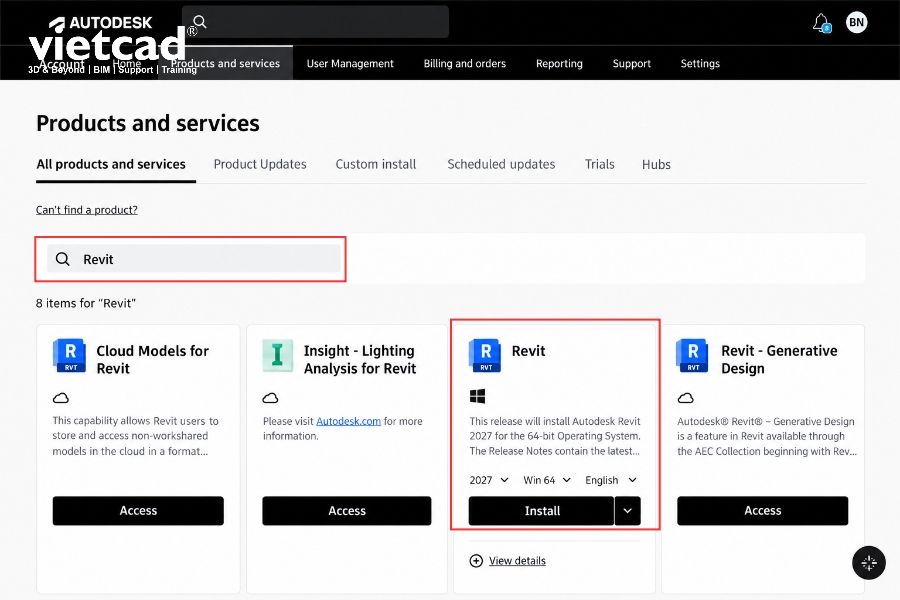This screenshot has height=600, width=900.
Task: Click Access on Insight - Lighting Analysis
Action: (x=347, y=510)
